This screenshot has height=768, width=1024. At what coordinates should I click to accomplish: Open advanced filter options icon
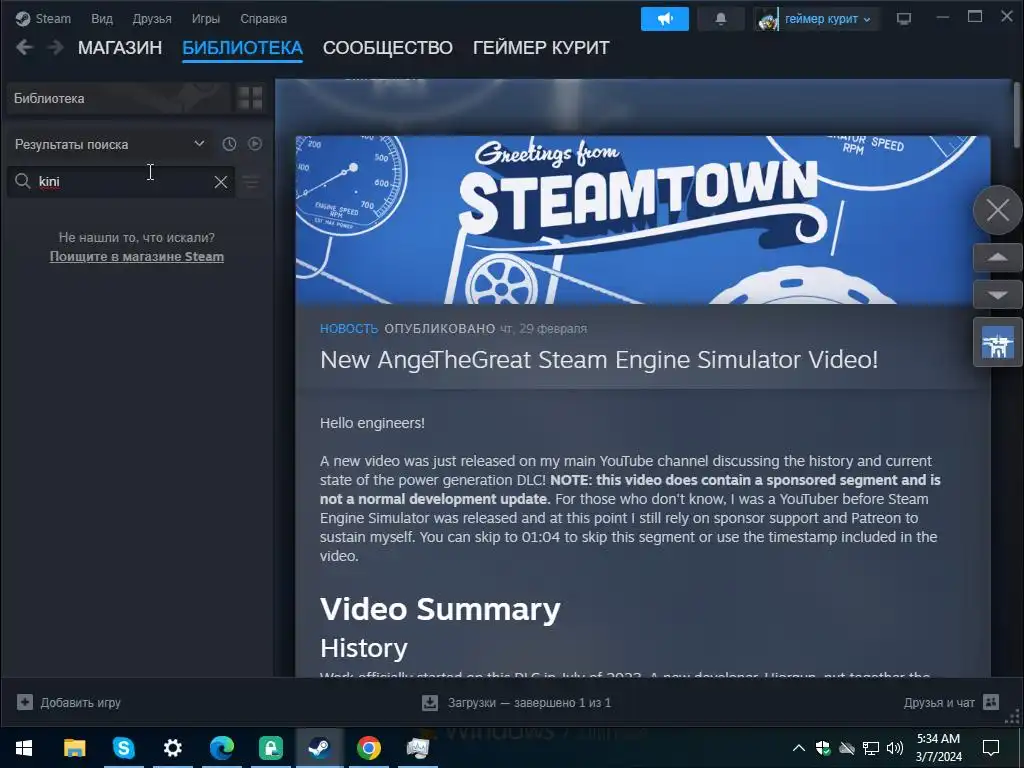pos(251,182)
